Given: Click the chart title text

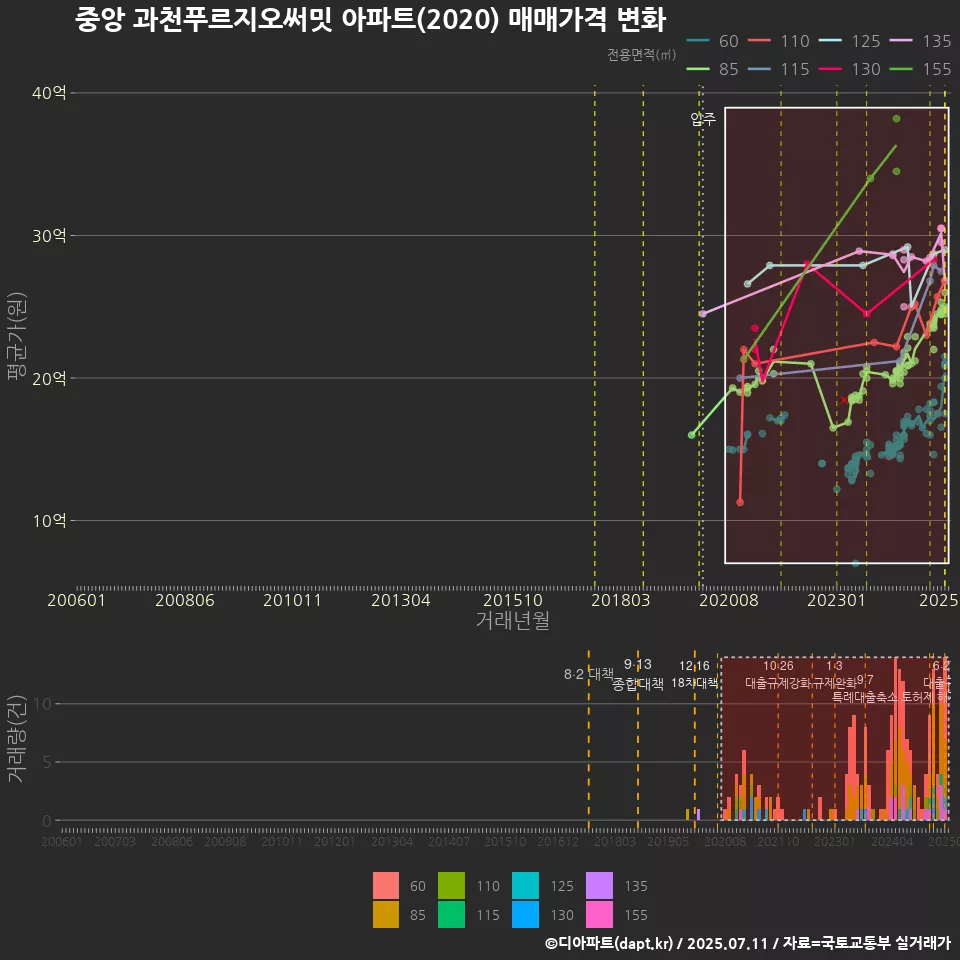Looking at the screenshot, I should pyautogui.click(x=370, y=20).
